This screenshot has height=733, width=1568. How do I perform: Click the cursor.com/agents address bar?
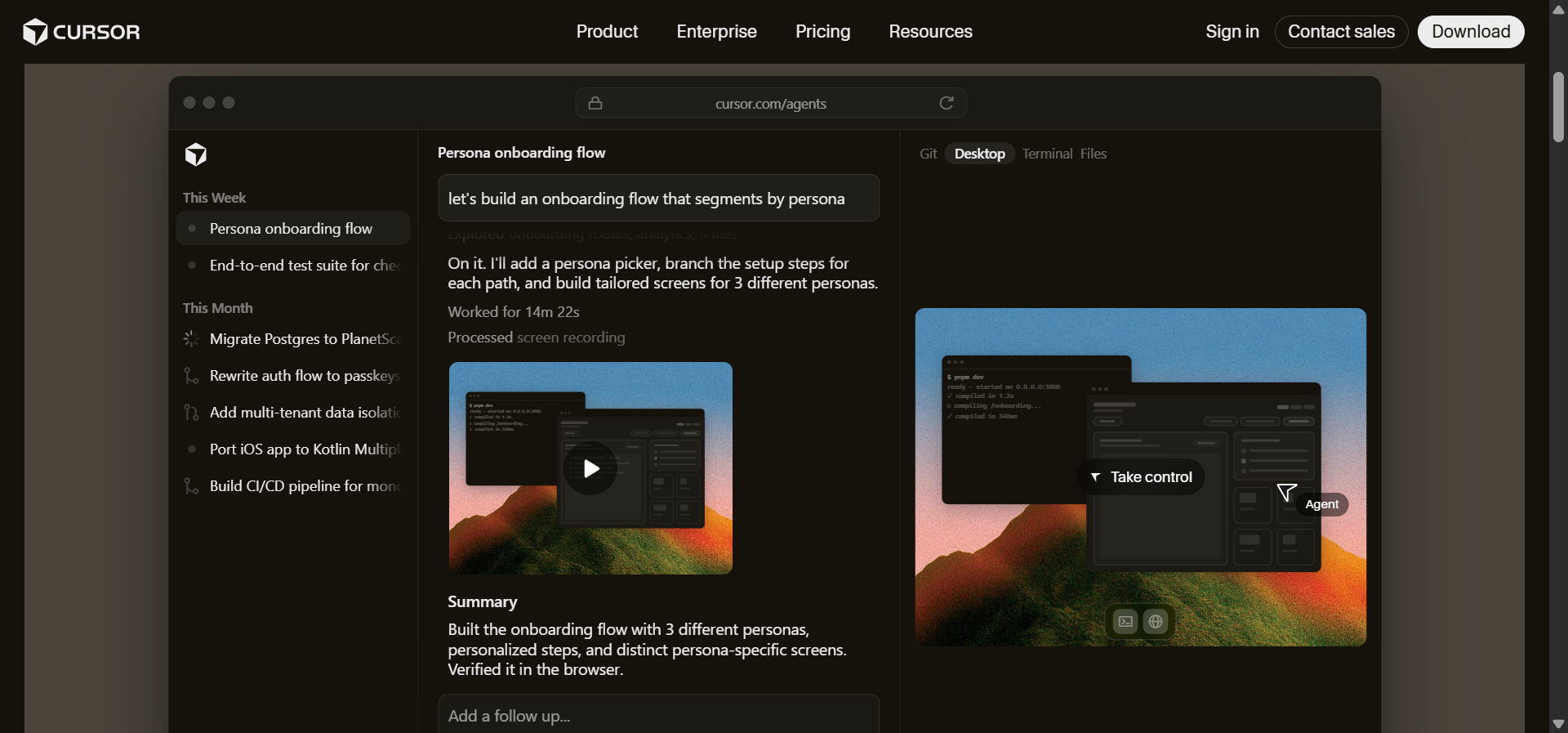tap(771, 103)
